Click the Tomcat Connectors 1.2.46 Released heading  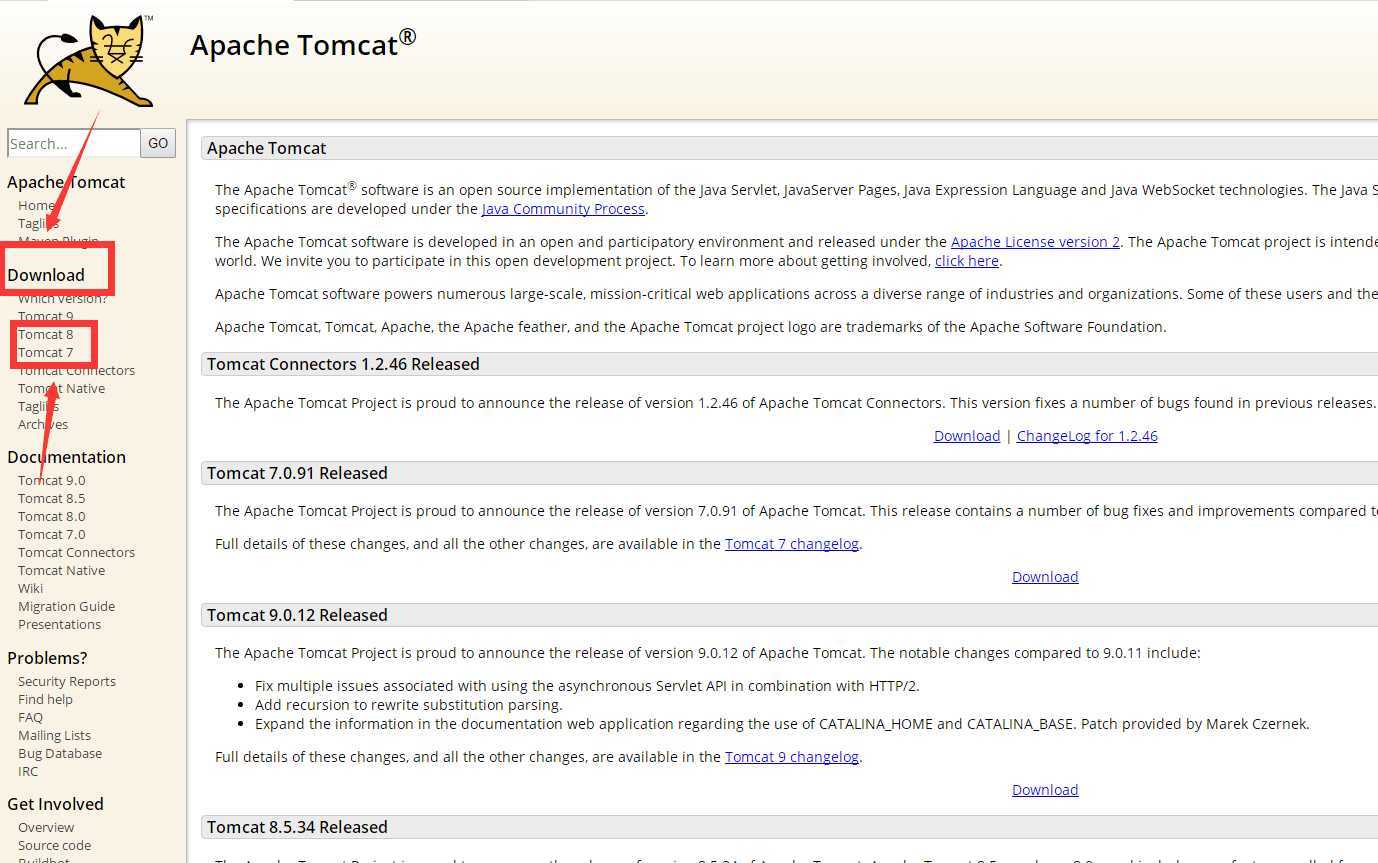point(343,364)
